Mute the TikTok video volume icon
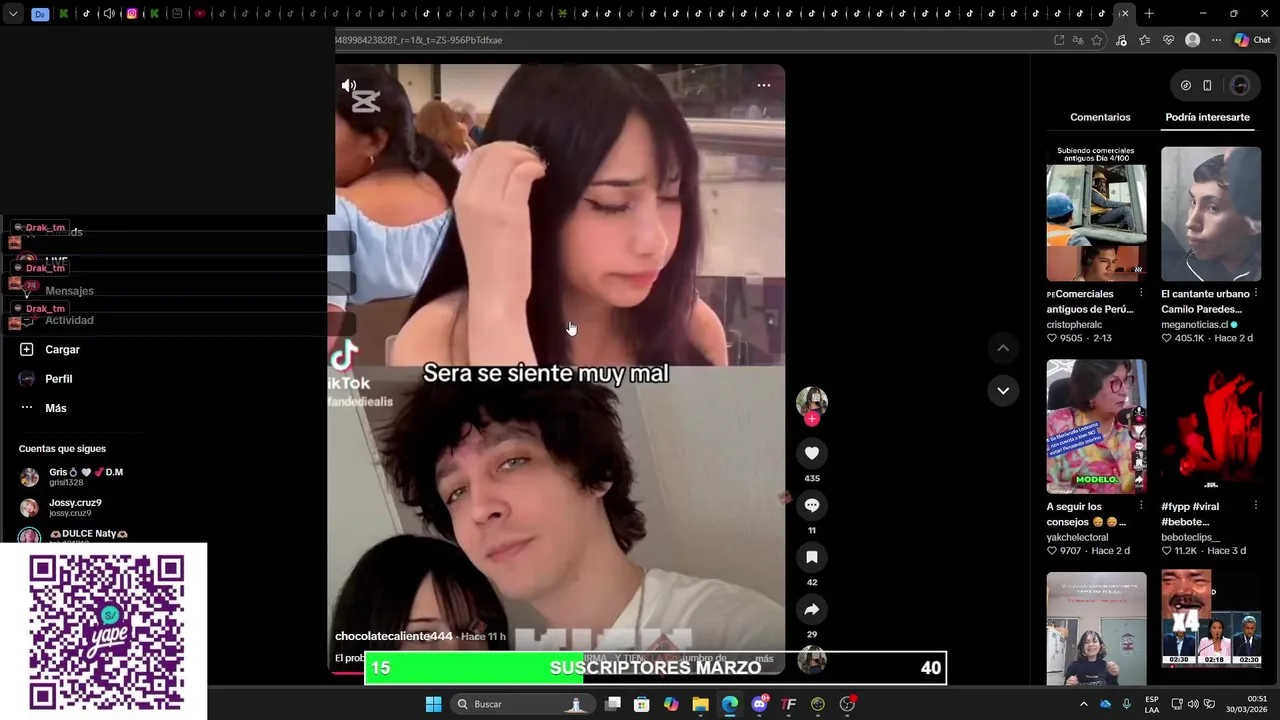 tap(348, 86)
